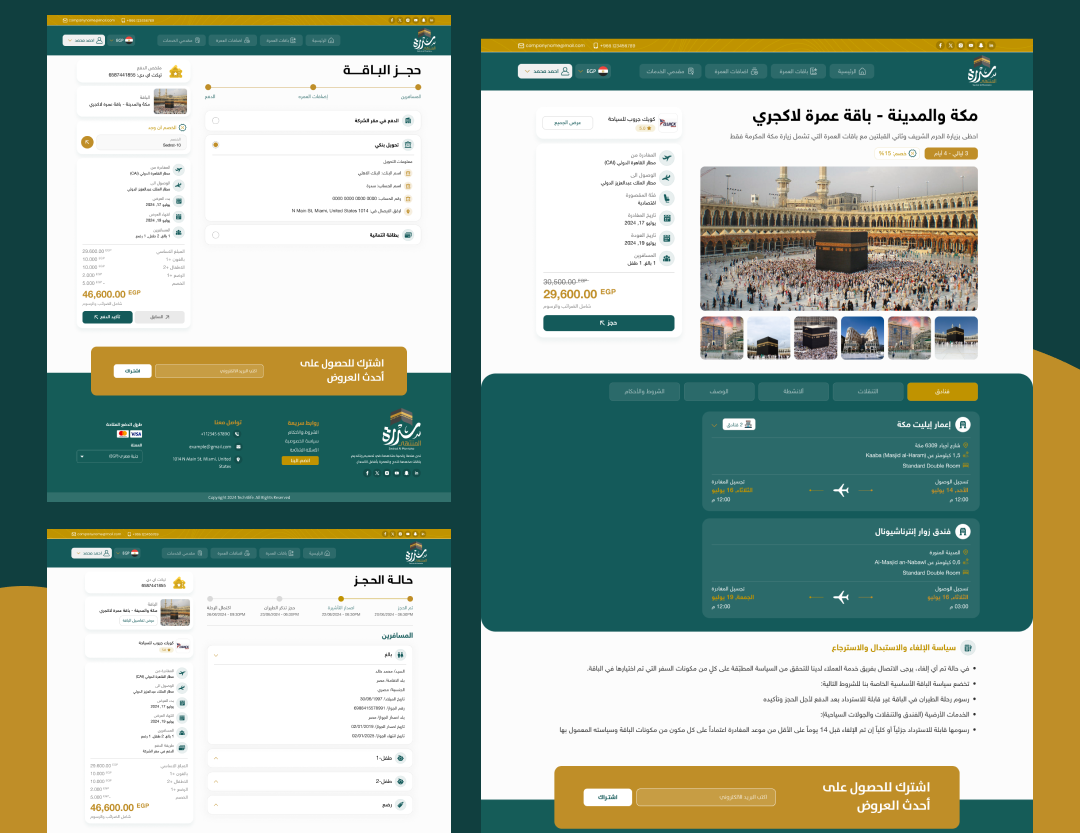Switch to the الأنشطة (Activities) tab
This screenshot has width=1080, height=833.
pyautogui.click(x=793, y=391)
